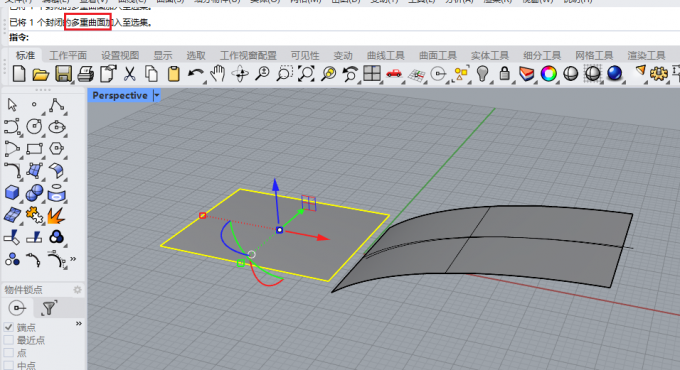Switch to the 工作平面 tab
Screen dimensions: 680x370
pyautogui.click(x=68, y=56)
